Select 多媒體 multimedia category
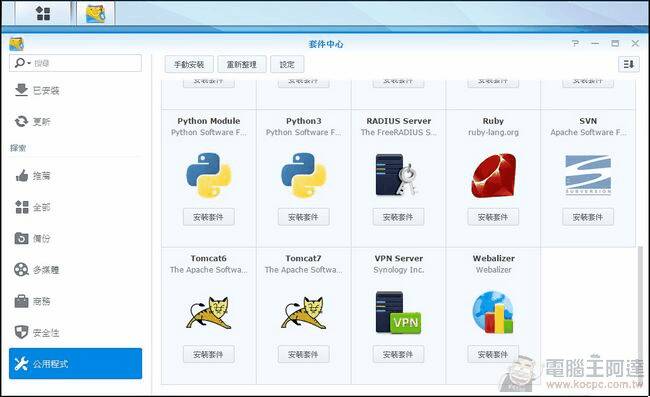This screenshot has width=650, height=397. click(75, 270)
